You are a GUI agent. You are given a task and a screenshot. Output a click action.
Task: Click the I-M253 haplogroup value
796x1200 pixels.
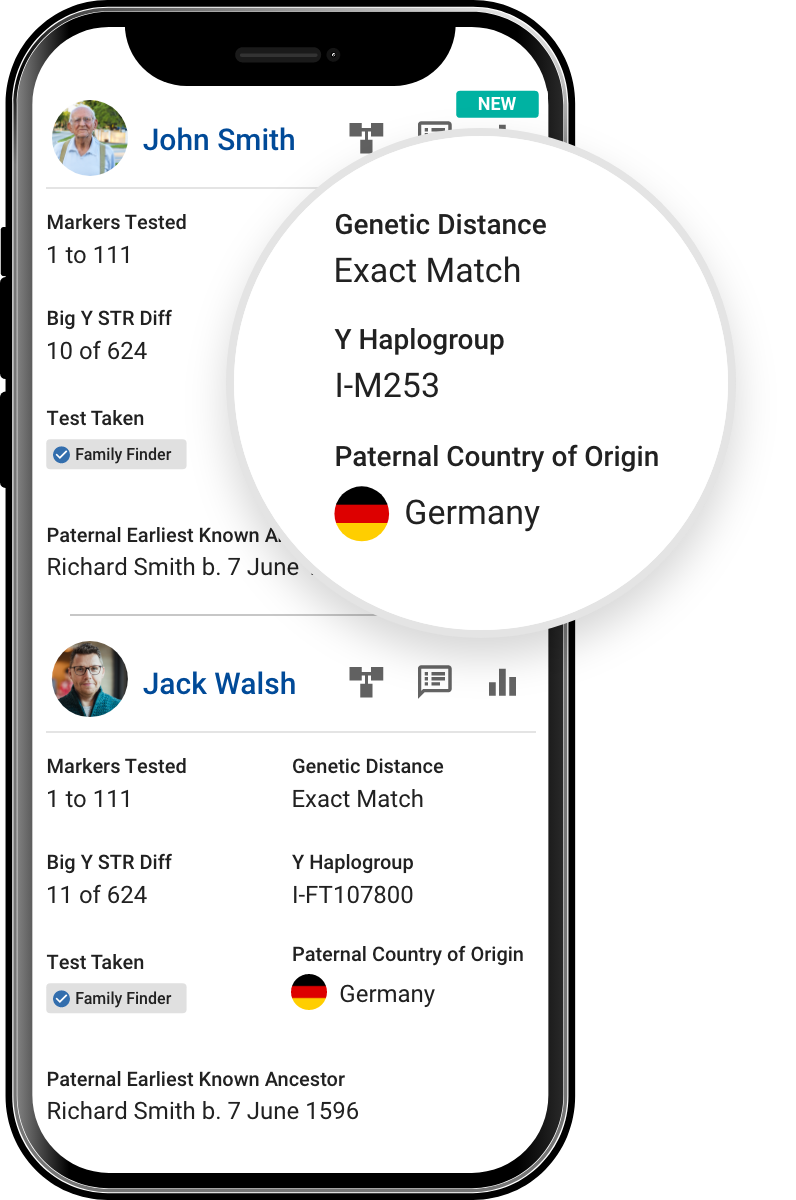(x=387, y=386)
